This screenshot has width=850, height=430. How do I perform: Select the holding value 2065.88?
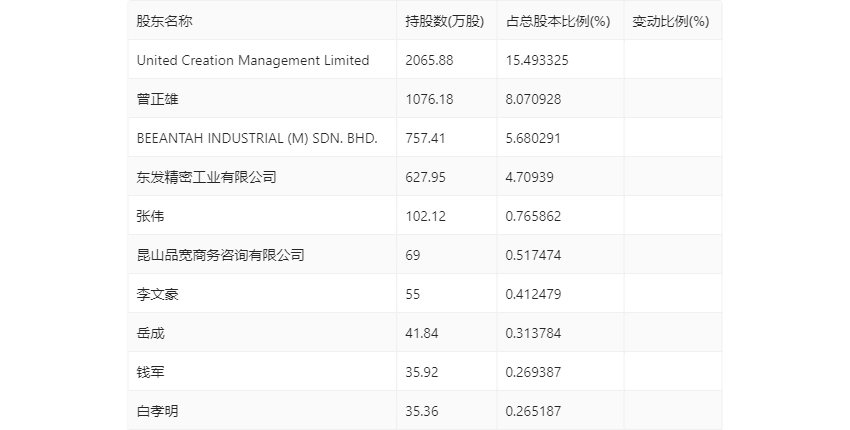coord(429,60)
